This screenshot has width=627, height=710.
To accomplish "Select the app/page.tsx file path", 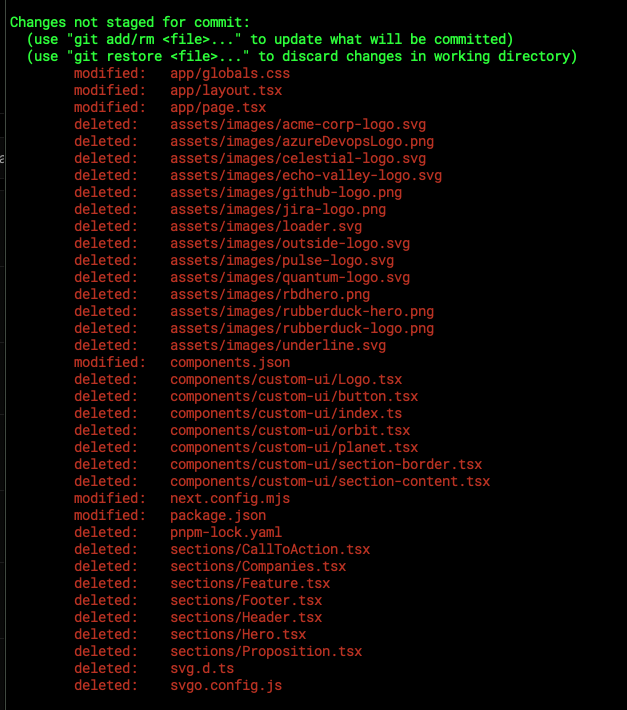I will click(218, 107).
